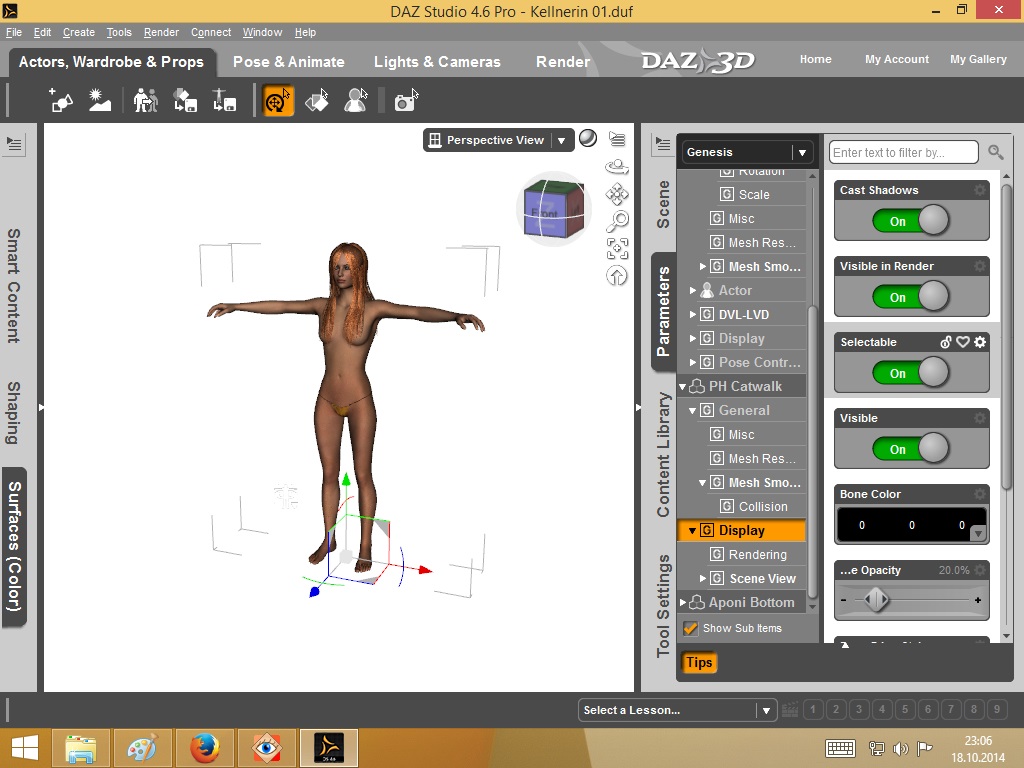
Task: Switch to the Lights & Cameras tab
Action: [x=437, y=61]
